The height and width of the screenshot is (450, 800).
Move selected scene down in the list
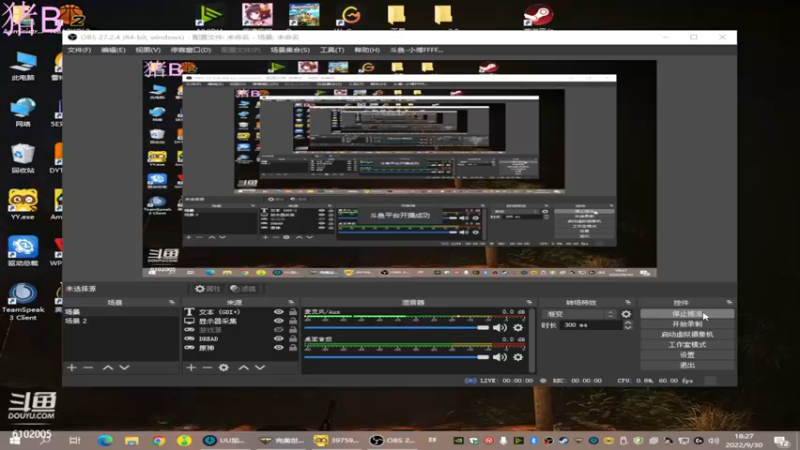[124, 367]
